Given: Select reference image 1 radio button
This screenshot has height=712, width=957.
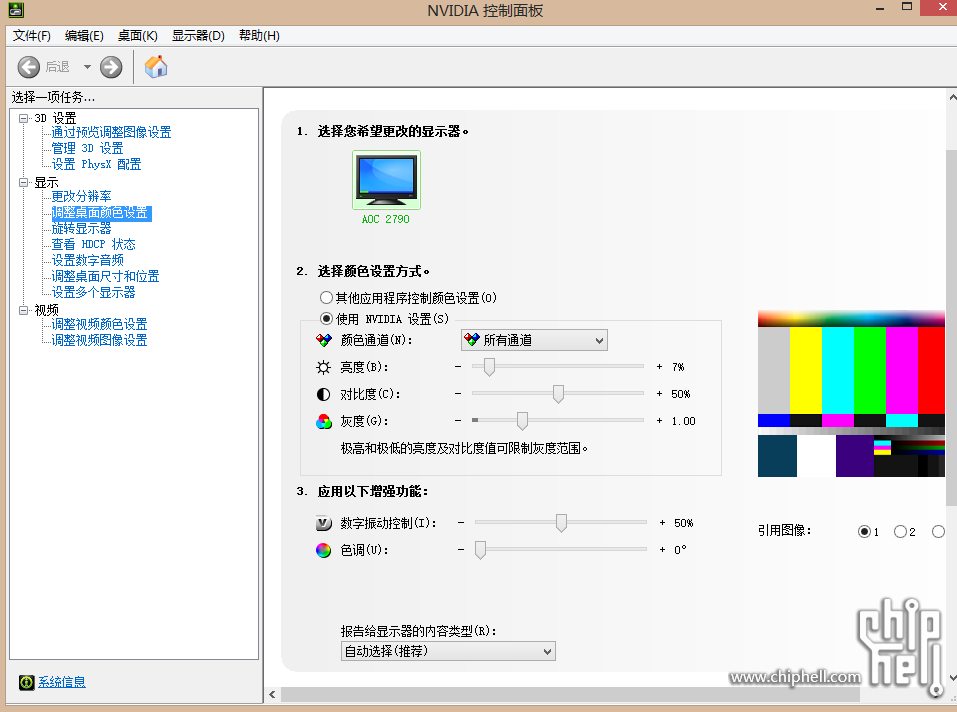Looking at the screenshot, I should pyautogui.click(x=864, y=531).
